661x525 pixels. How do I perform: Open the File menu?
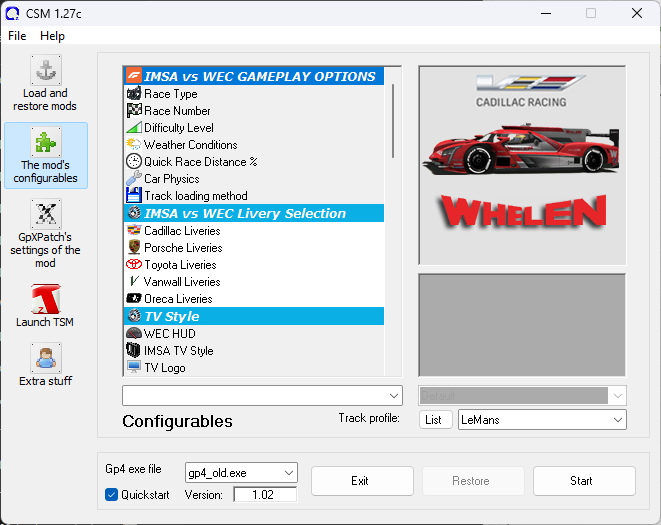tap(17, 36)
